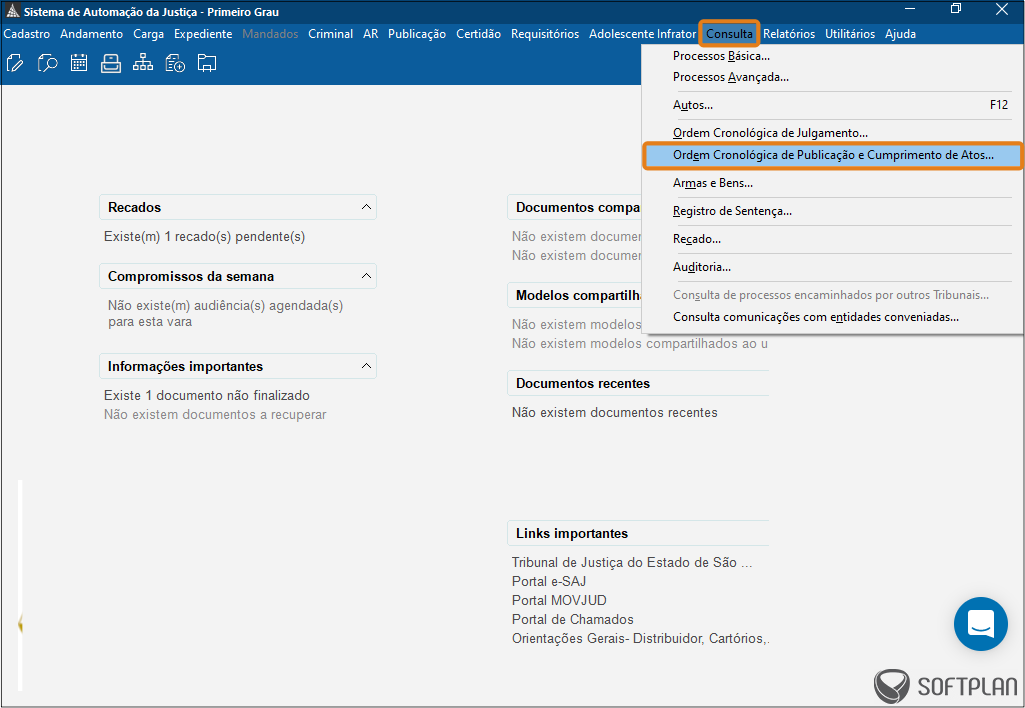Open the calendar agenda toolbar icon
The image size is (1025, 708).
click(79, 63)
